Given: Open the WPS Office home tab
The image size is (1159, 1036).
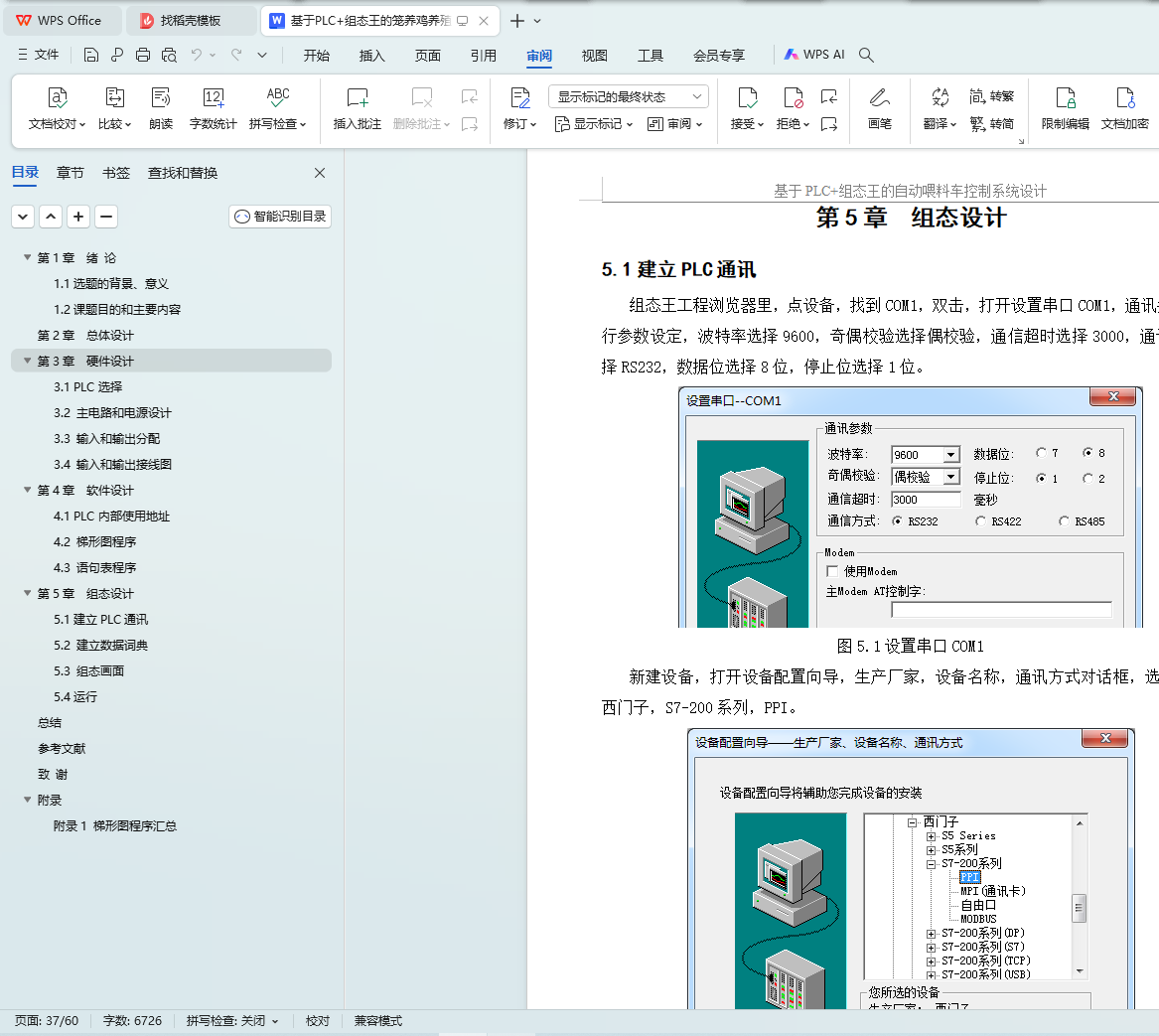Looking at the screenshot, I should 61,21.
